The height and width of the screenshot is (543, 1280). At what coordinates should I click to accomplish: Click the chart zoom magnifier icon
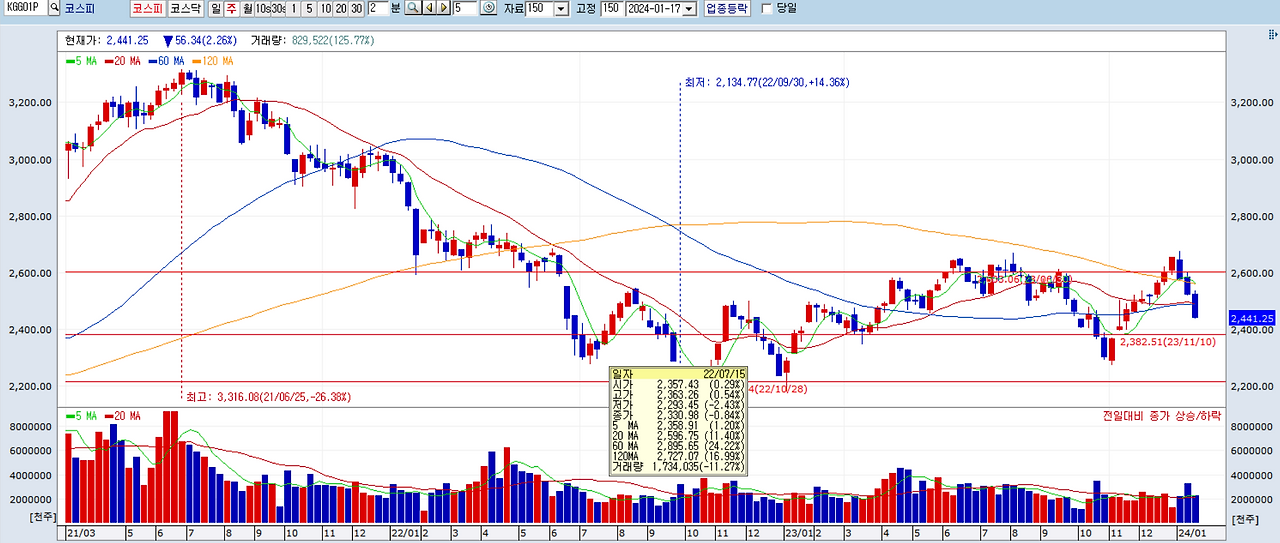pos(412,8)
